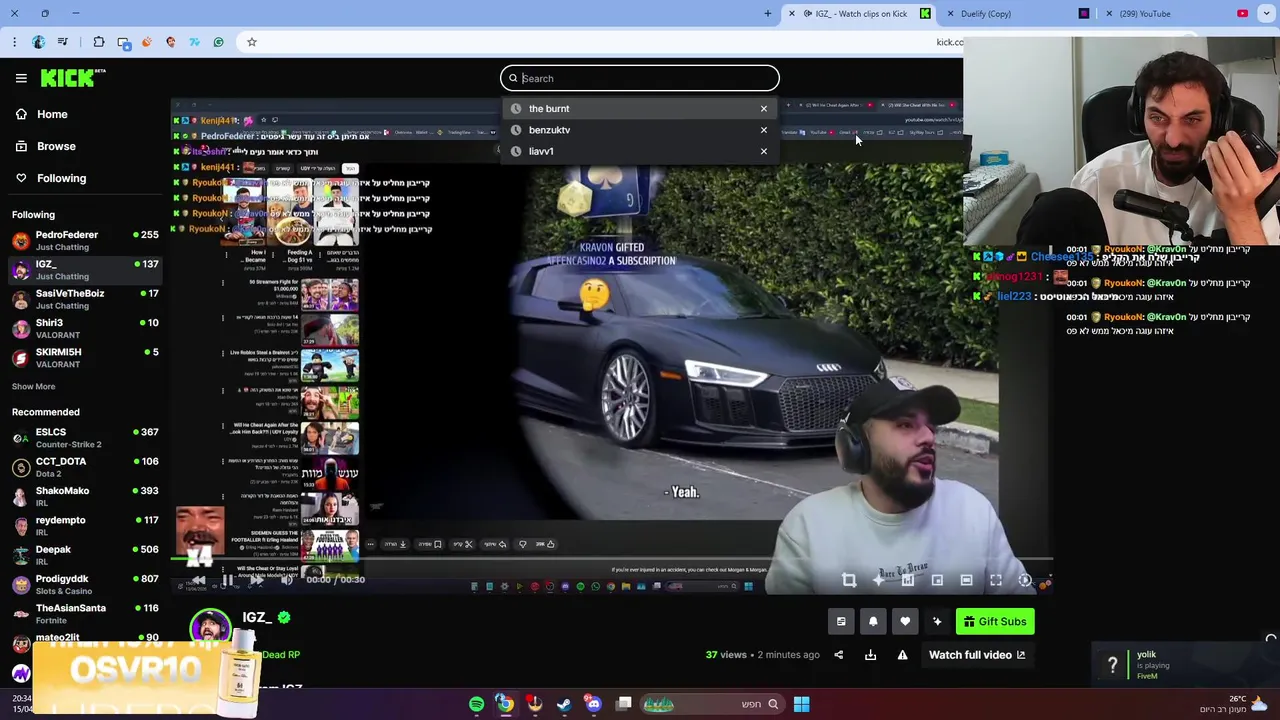Screen dimensions: 1280x720
Task: Toggle fullscreen in the video player
Action: [x=996, y=580]
